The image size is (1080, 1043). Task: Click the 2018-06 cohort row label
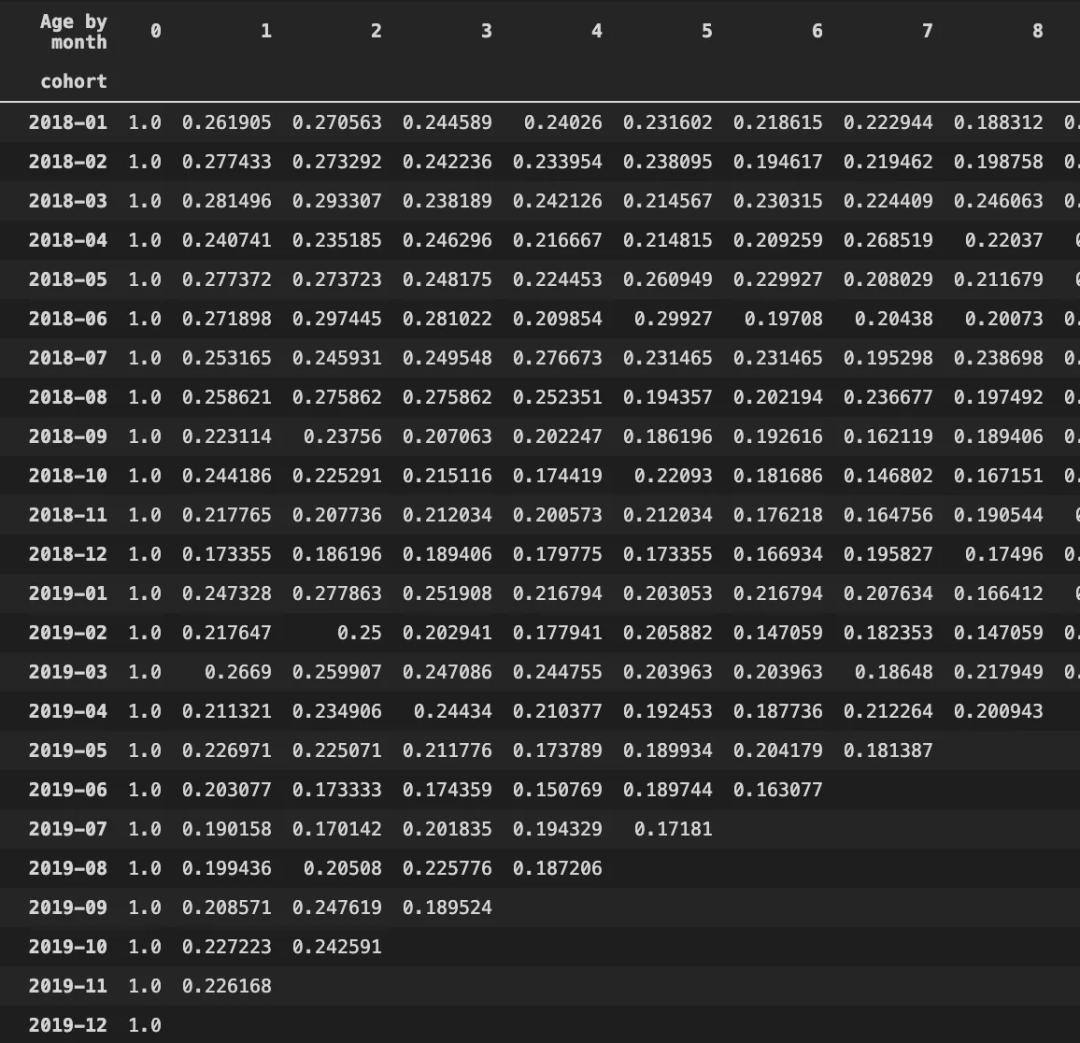[68, 319]
